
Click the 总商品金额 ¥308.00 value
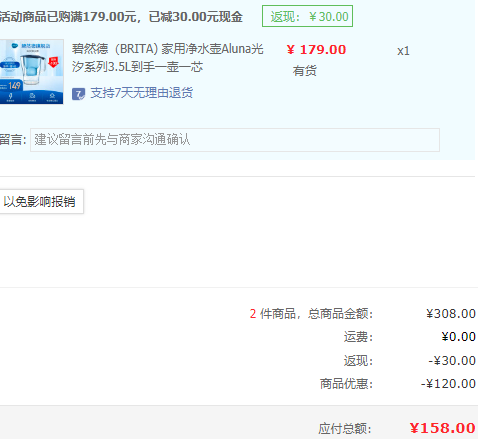451,314
